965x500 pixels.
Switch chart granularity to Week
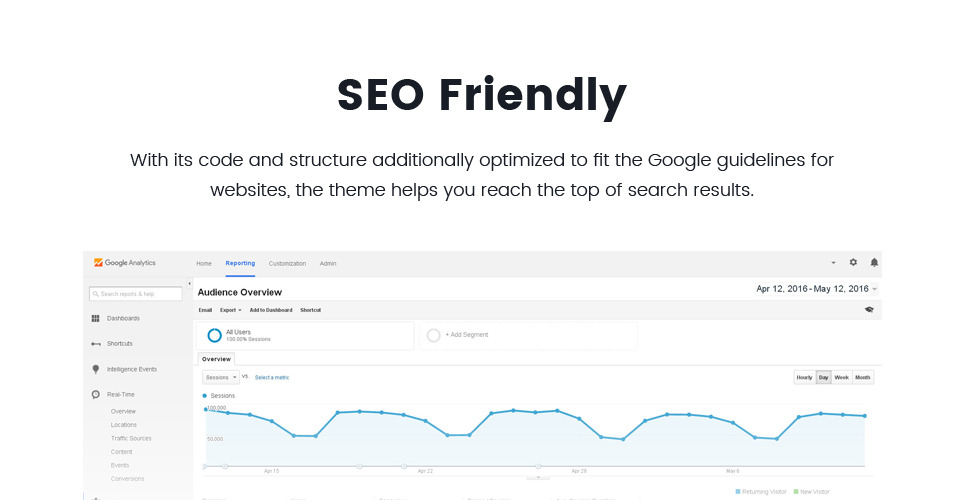tap(842, 377)
